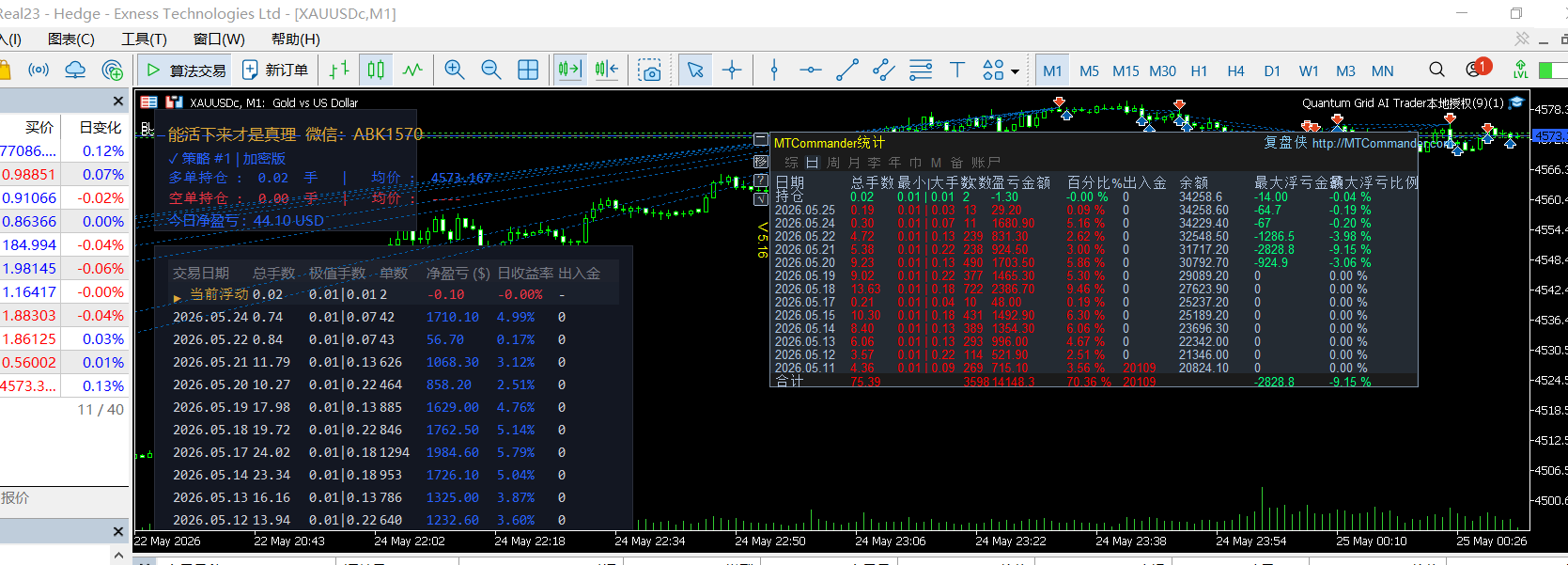Toggle chart shift from right edge
The image size is (1568, 565).
coord(607,70)
